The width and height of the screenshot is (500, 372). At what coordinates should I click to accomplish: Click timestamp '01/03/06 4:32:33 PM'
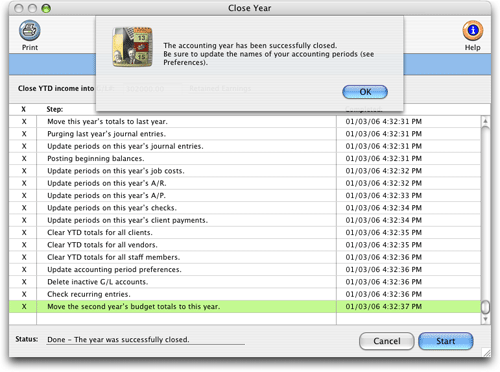[x=384, y=196]
